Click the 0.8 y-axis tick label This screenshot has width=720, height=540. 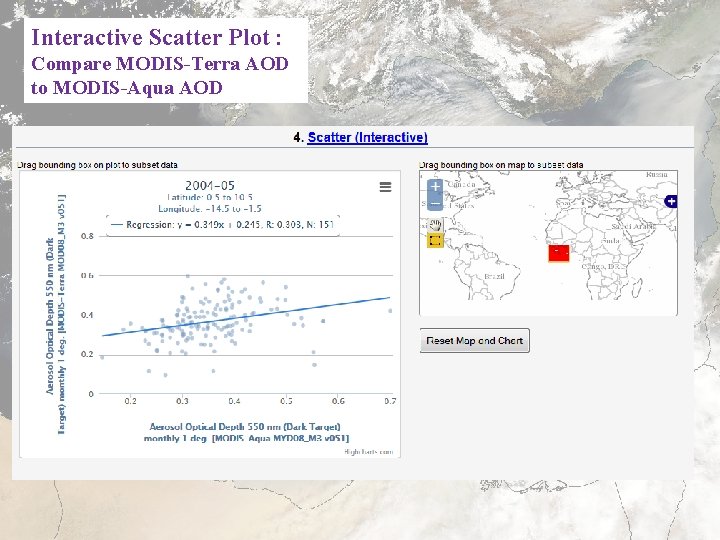point(87,236)
